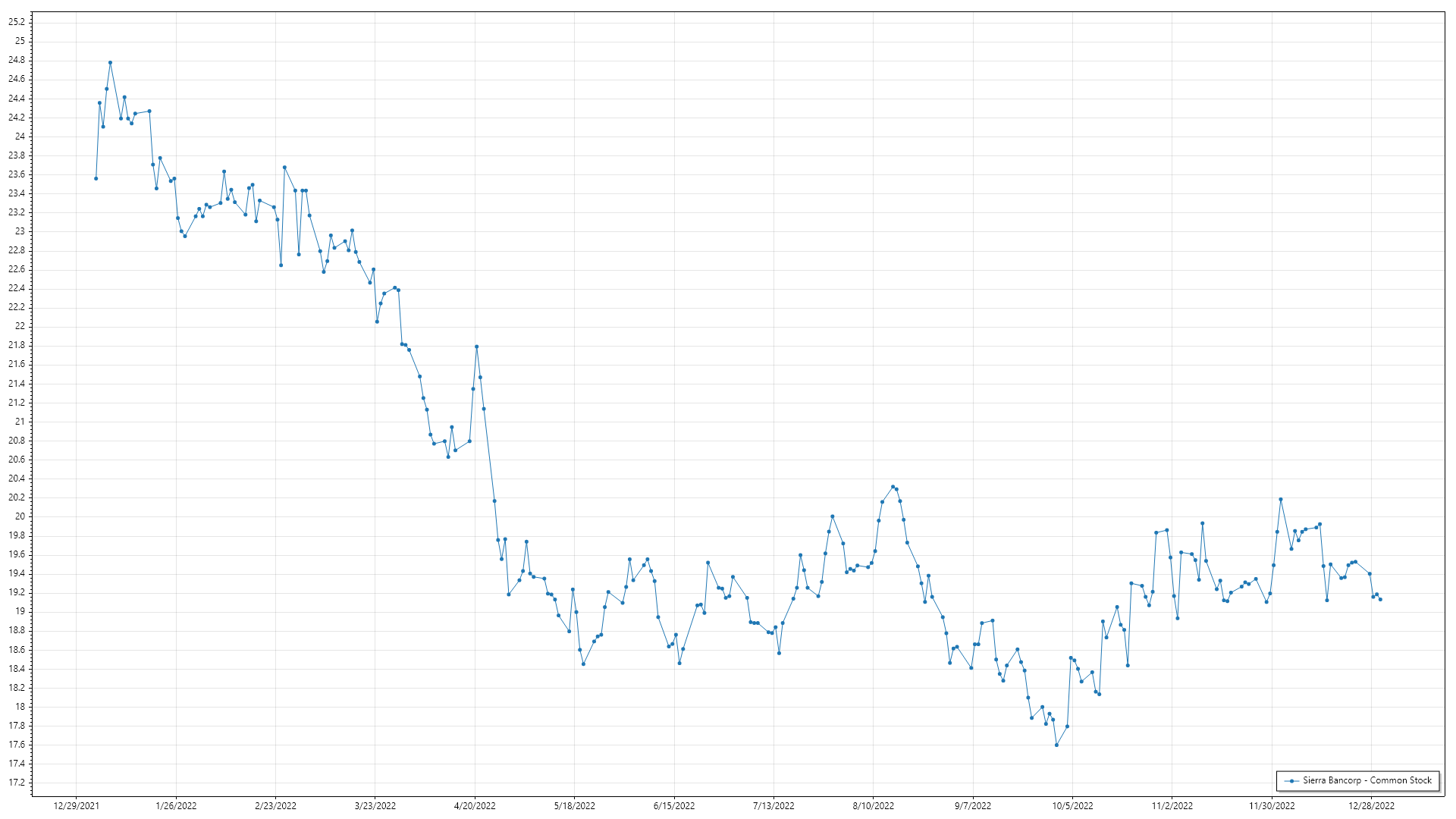Click the 12/28/2022 x-axis date label

pos(1371,806)
